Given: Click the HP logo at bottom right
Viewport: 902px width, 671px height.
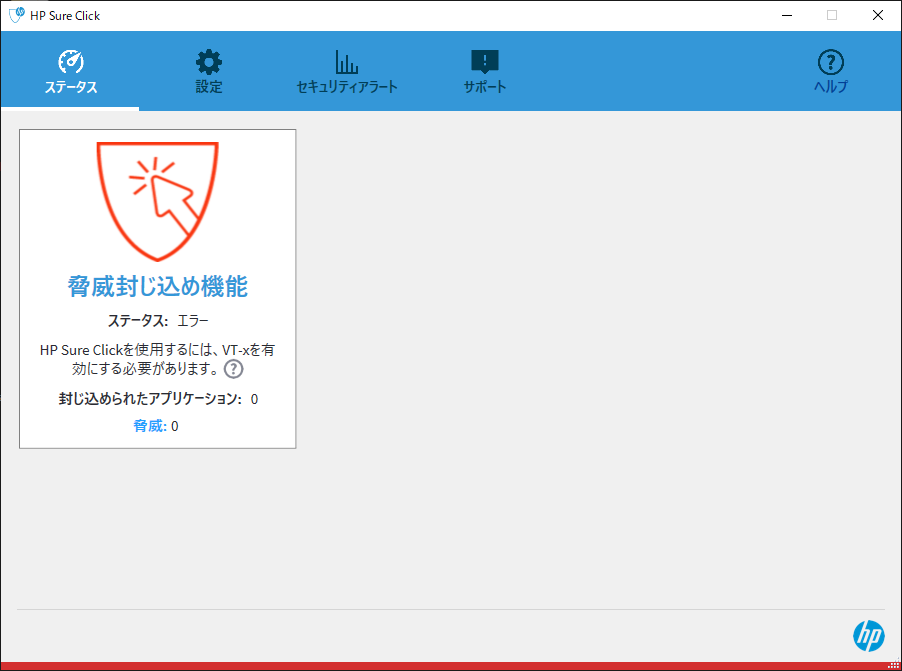Looking at the screenshot, I should click(869, 636).
